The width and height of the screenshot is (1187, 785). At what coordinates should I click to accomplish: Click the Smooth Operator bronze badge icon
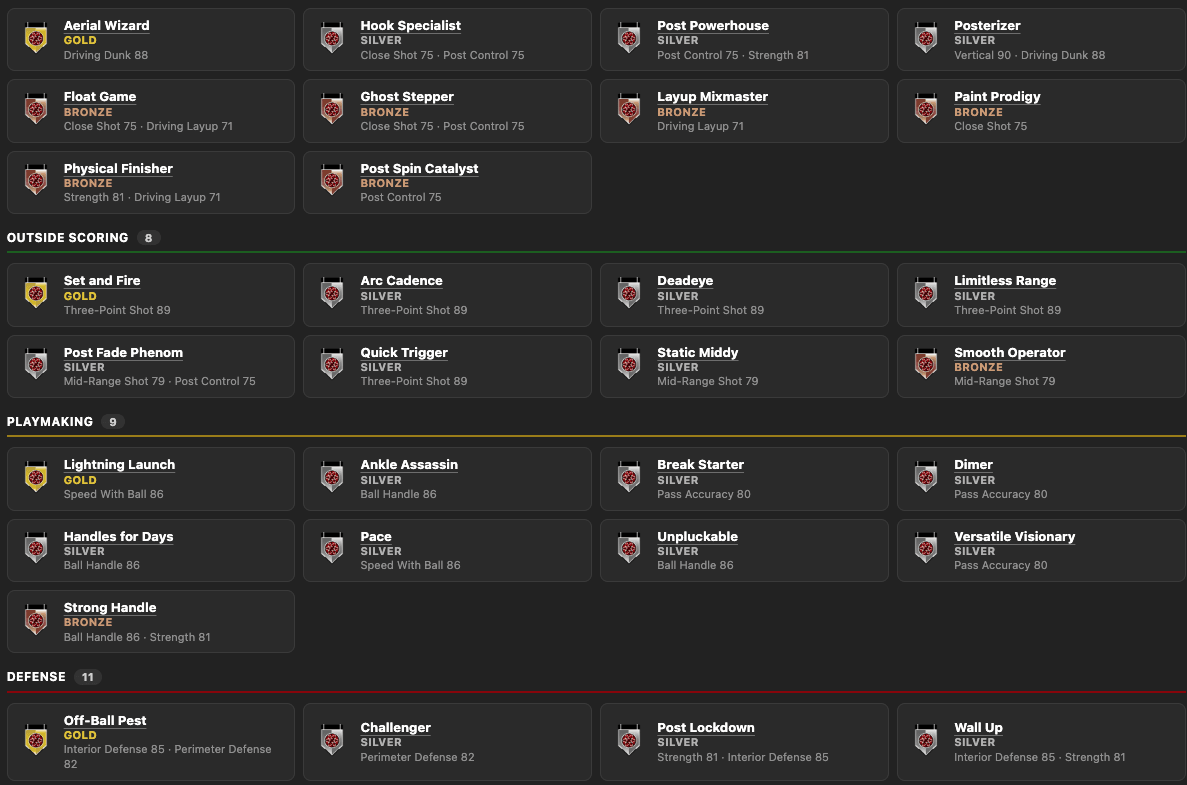click(926, 366)
